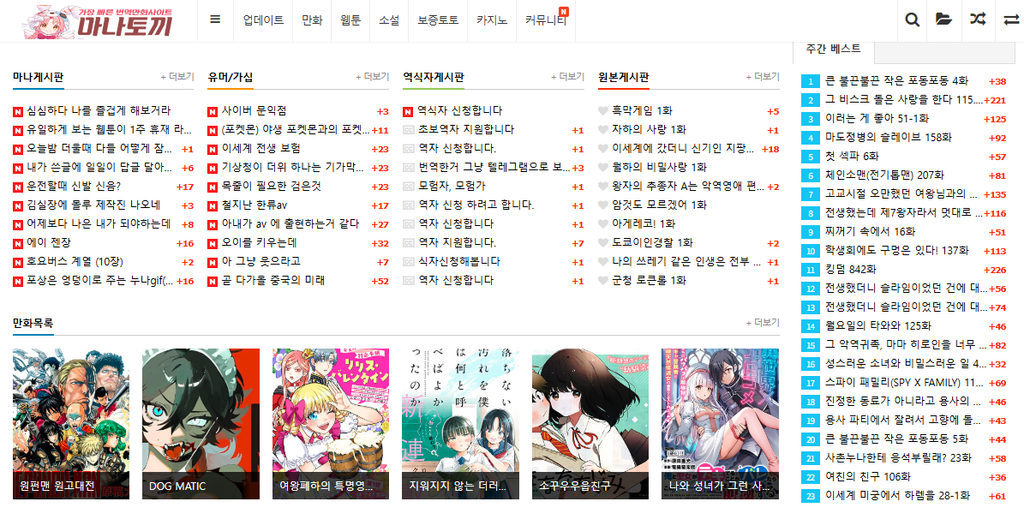Click heart icon beside 자하의 사랑 1화

click(x=603, y=129)
